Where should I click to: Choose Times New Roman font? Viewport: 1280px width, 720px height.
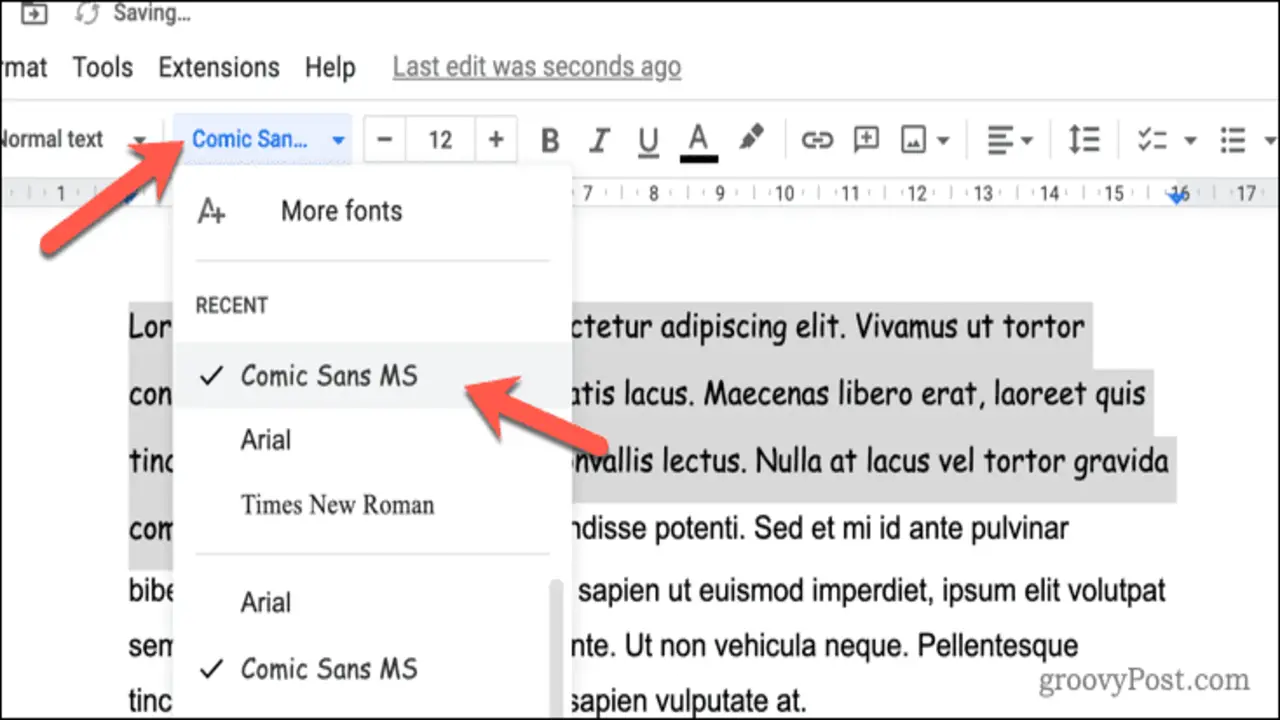pyautogui.click(x=372, y=504)
